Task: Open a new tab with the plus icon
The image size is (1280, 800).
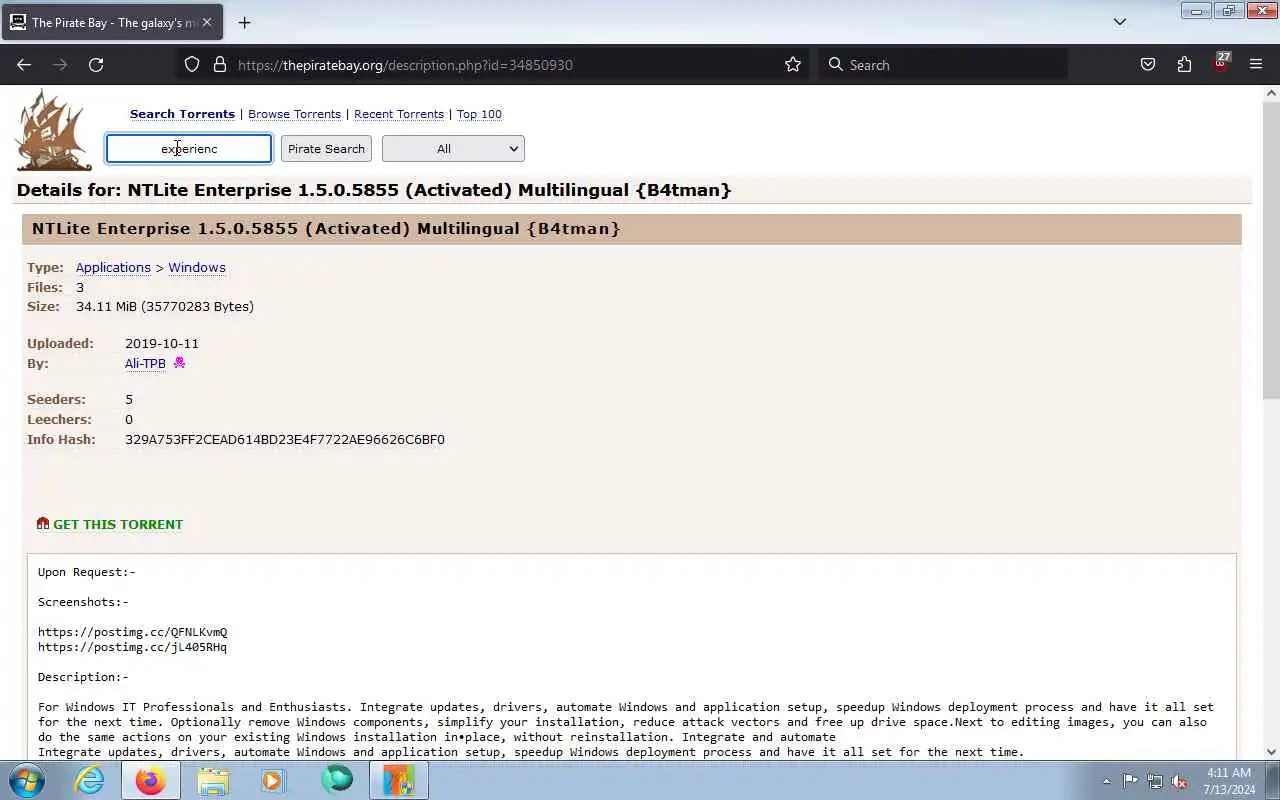Action: coord(245,22)
